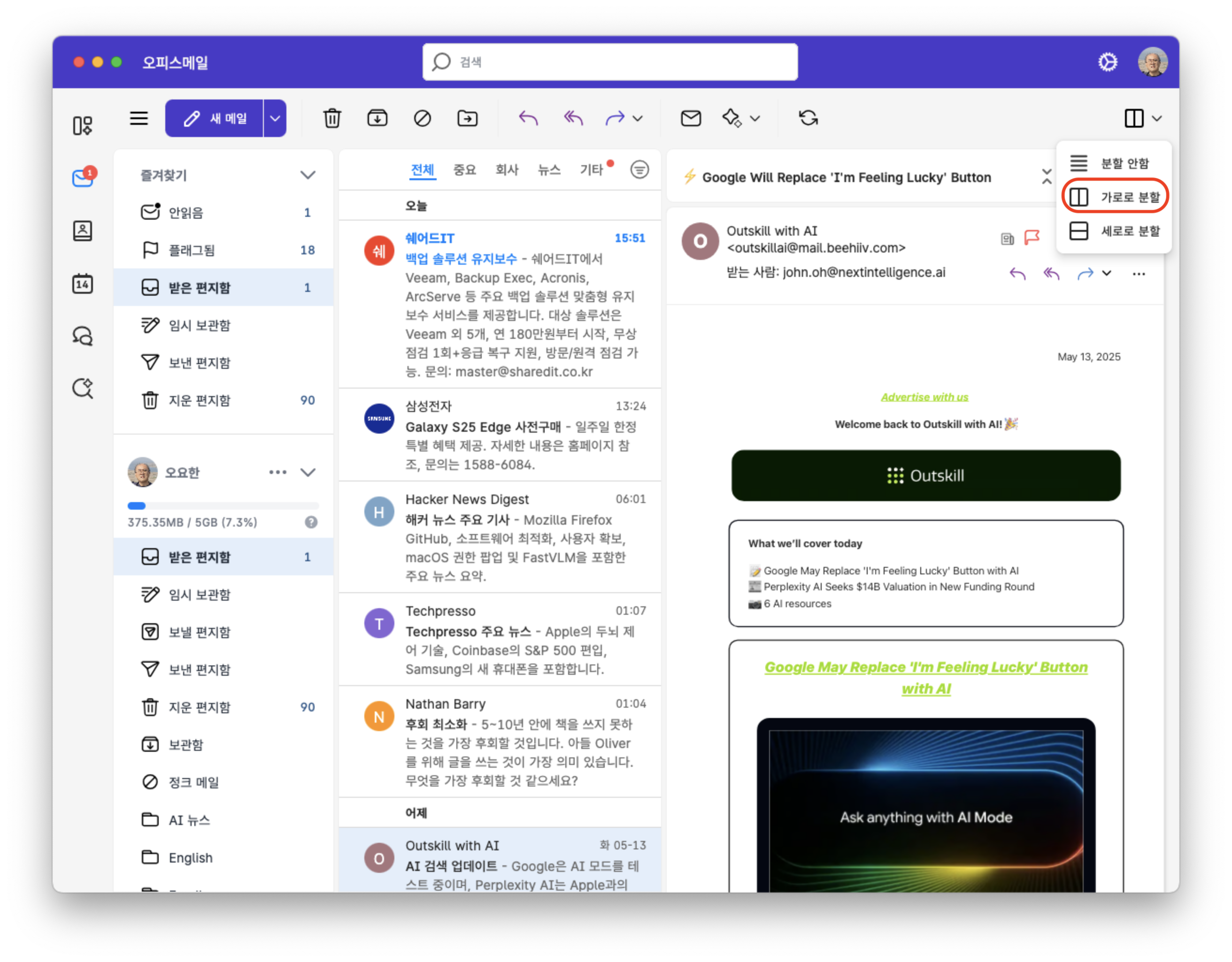Click the mark as read envelope icon

(x=691, y=118)
